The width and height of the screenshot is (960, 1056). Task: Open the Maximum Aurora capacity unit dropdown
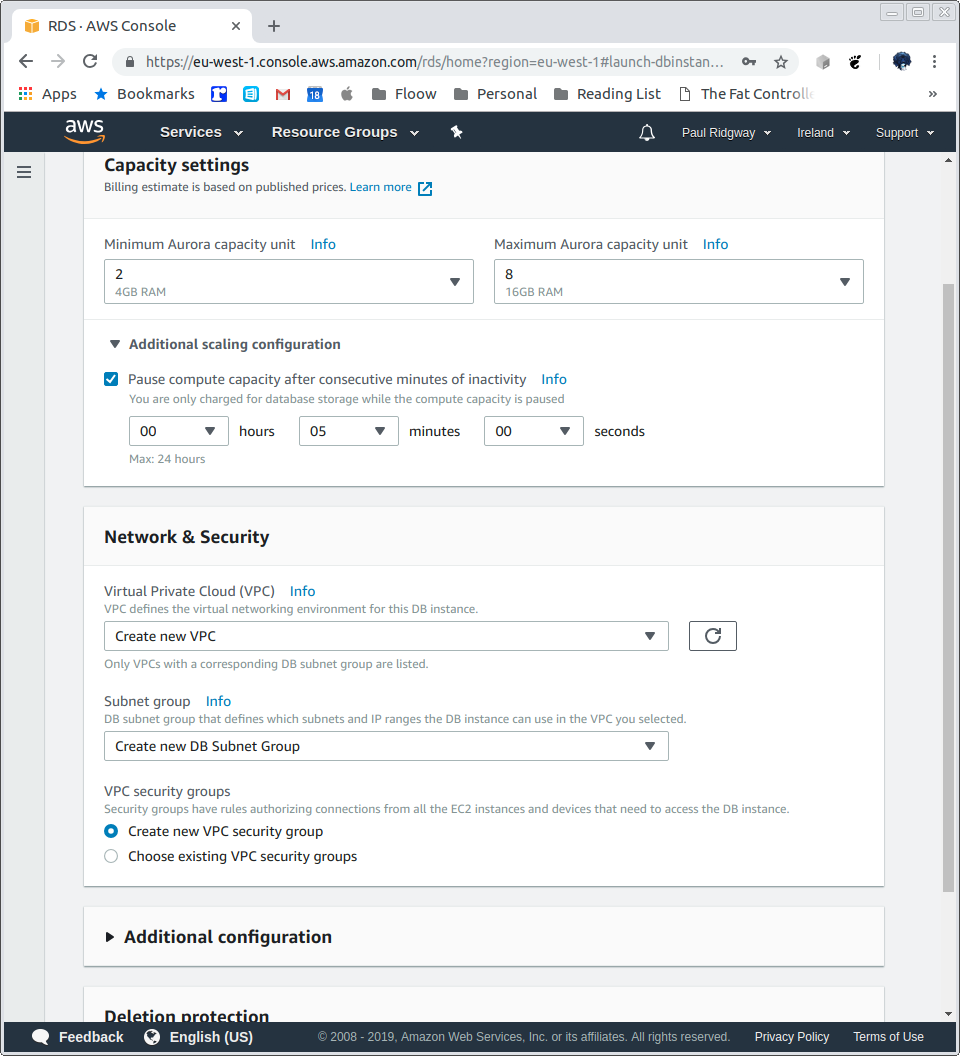[678, 281]
